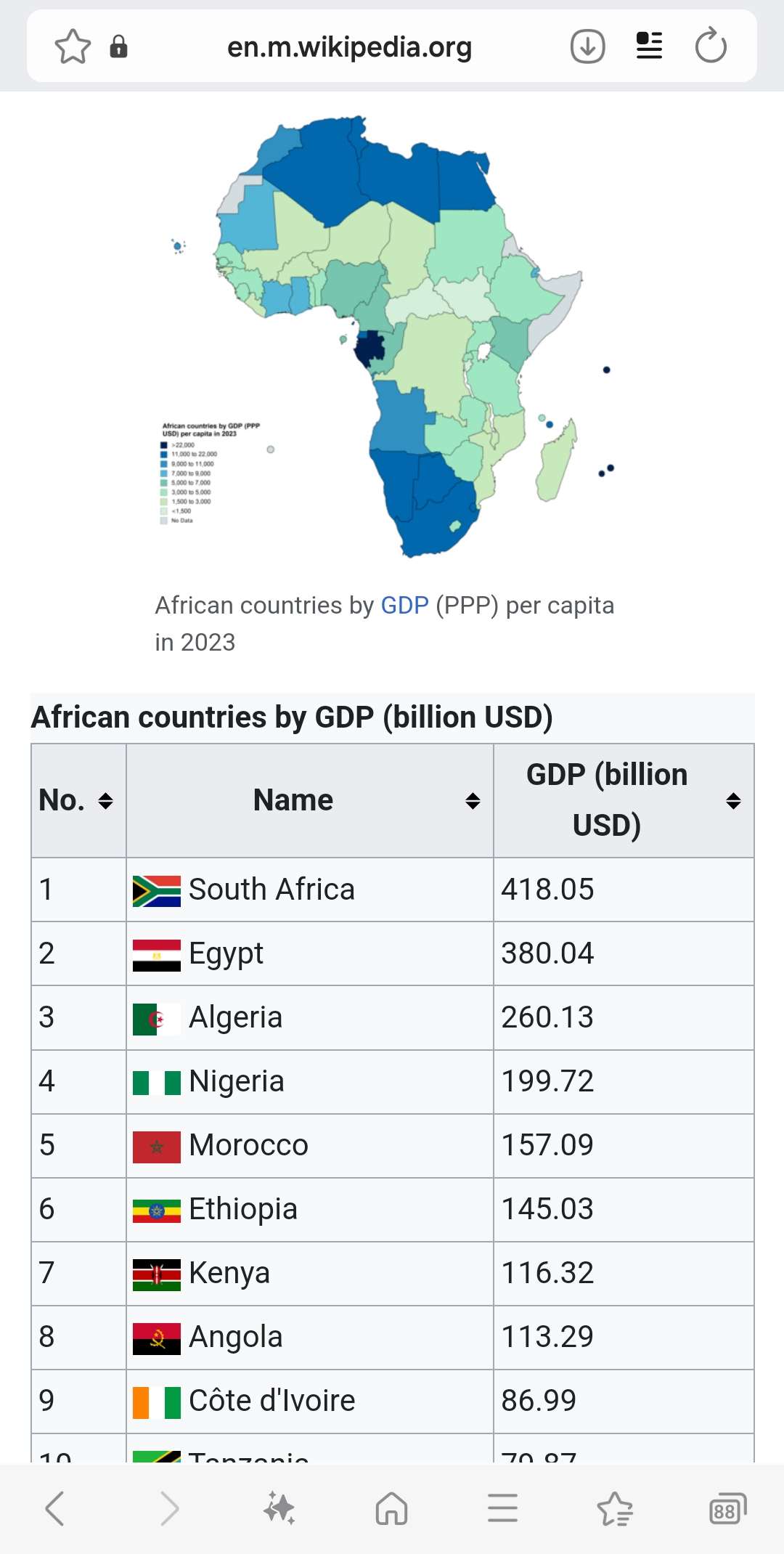Tap the en.m.wikipedia.org address field
784x1554 pixels.
349,47
